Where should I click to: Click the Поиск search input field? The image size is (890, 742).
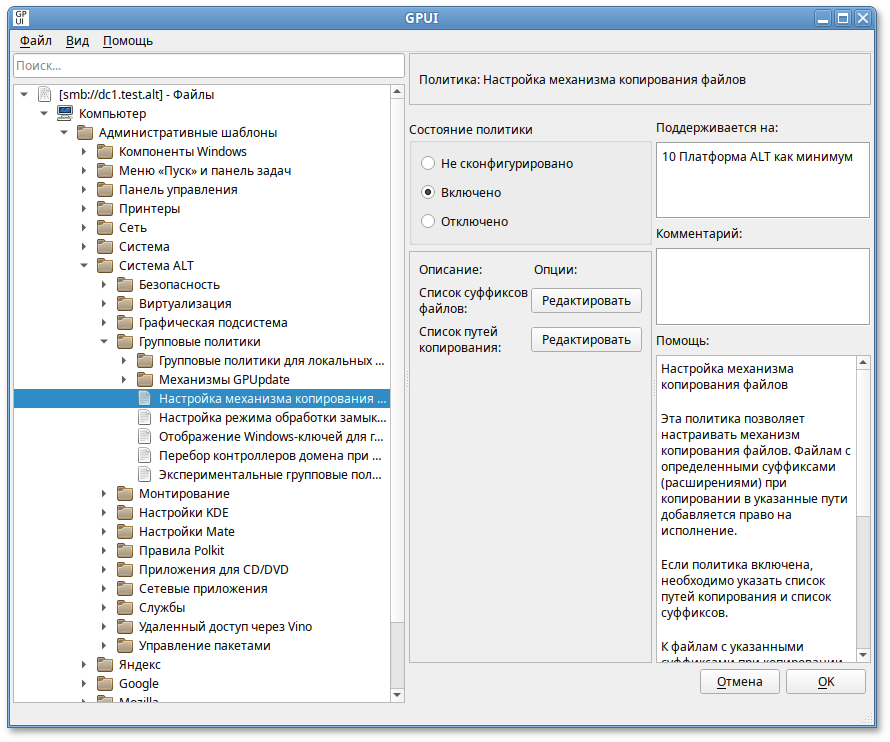(208, 65)
